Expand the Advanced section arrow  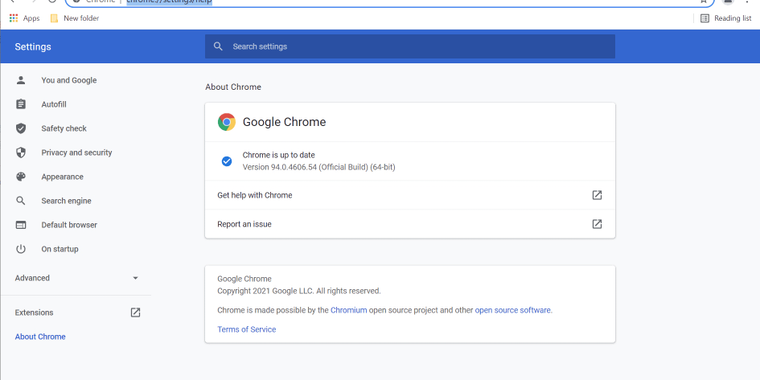[x=135, y=278]
